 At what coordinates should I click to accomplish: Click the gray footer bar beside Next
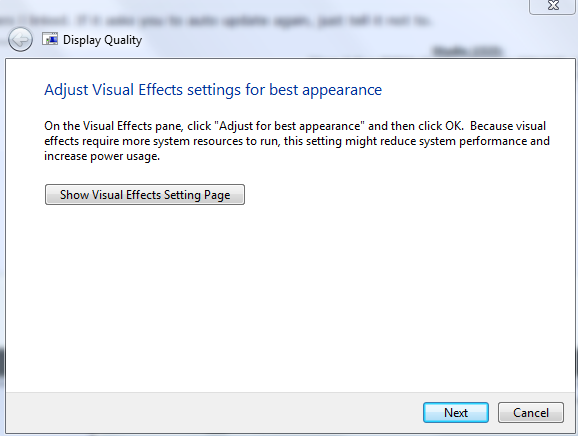pyautogui.click(x=214, y=413)
